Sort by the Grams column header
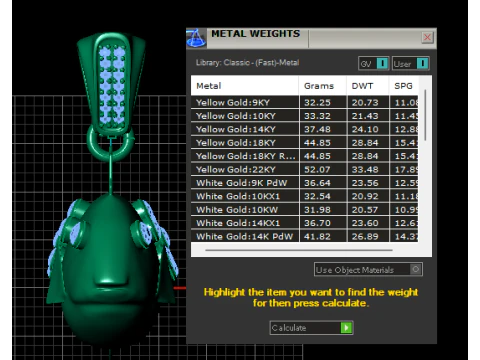 tap(323, 86)
